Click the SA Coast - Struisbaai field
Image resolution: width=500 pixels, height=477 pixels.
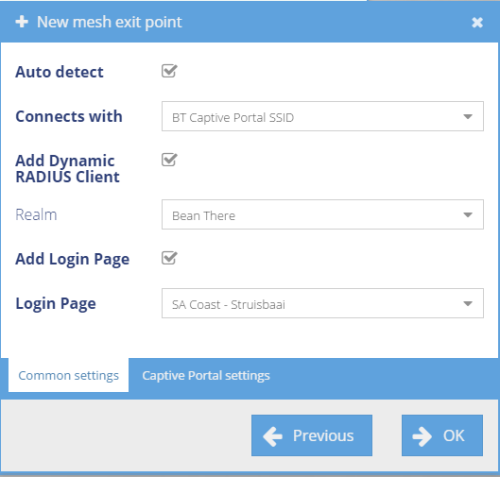322,303
